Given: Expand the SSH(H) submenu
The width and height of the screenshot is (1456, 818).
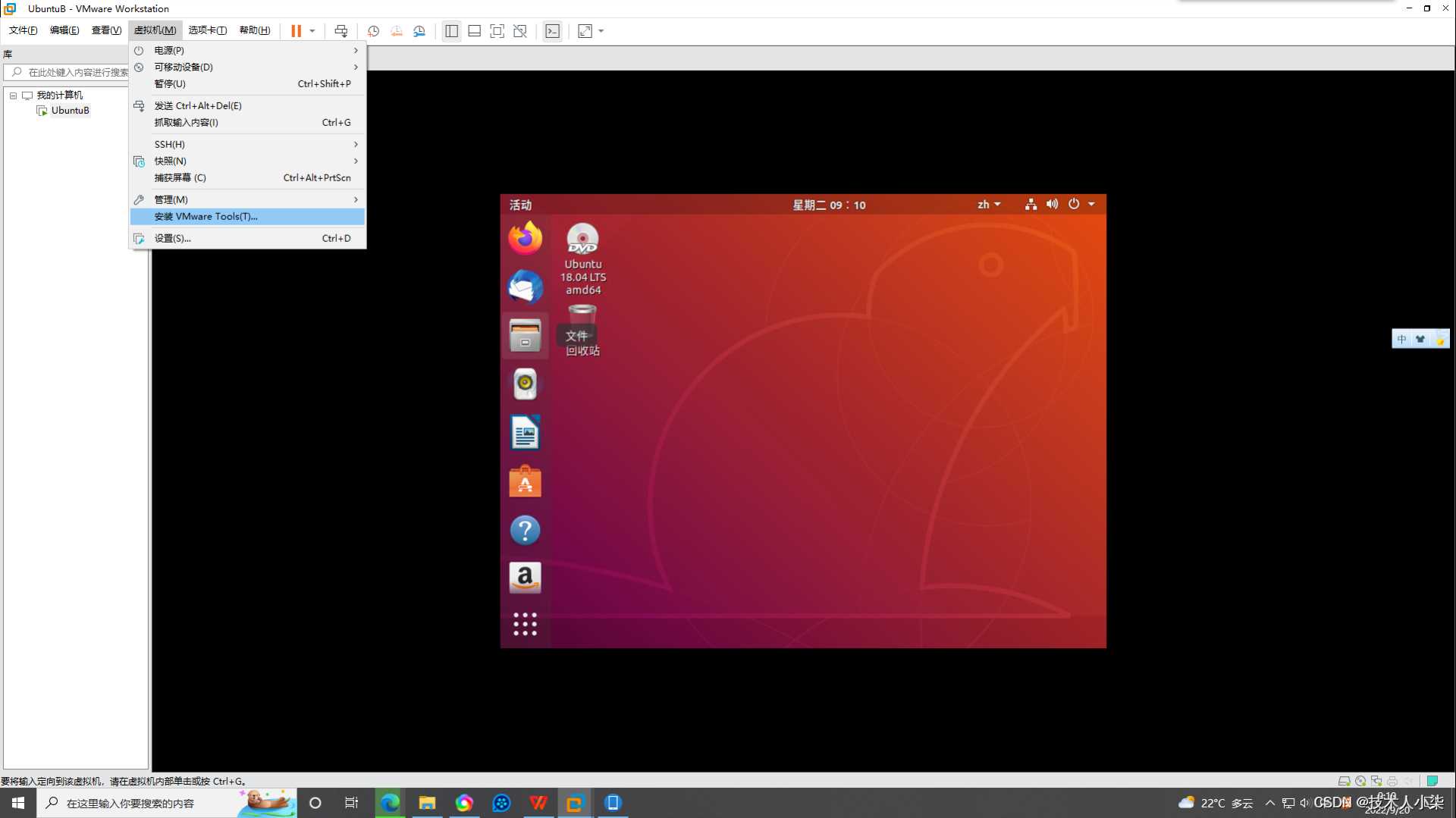Looking at the screenshot, I should tap(248, 144).
